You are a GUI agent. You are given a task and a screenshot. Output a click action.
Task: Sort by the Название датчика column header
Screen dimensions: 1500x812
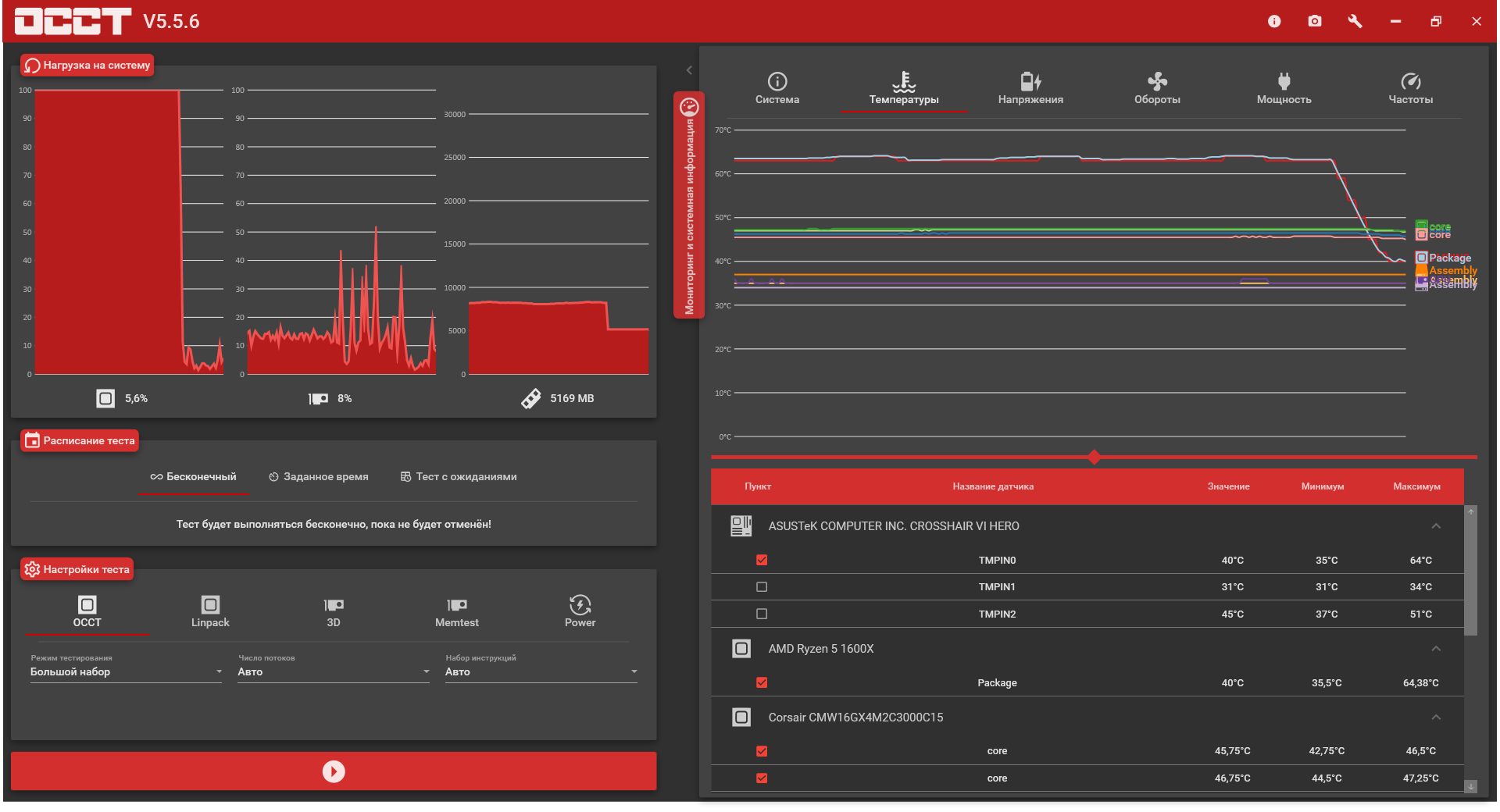pos(993,486)
